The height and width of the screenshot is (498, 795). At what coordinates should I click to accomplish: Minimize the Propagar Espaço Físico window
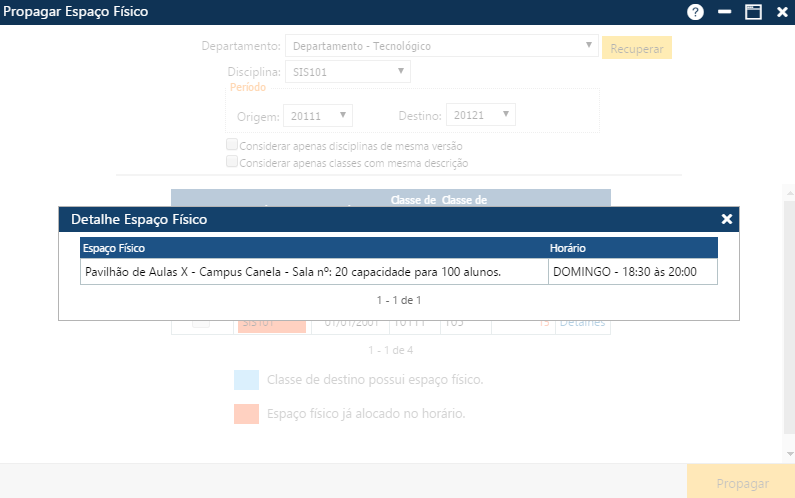click(x=724, y=12)
